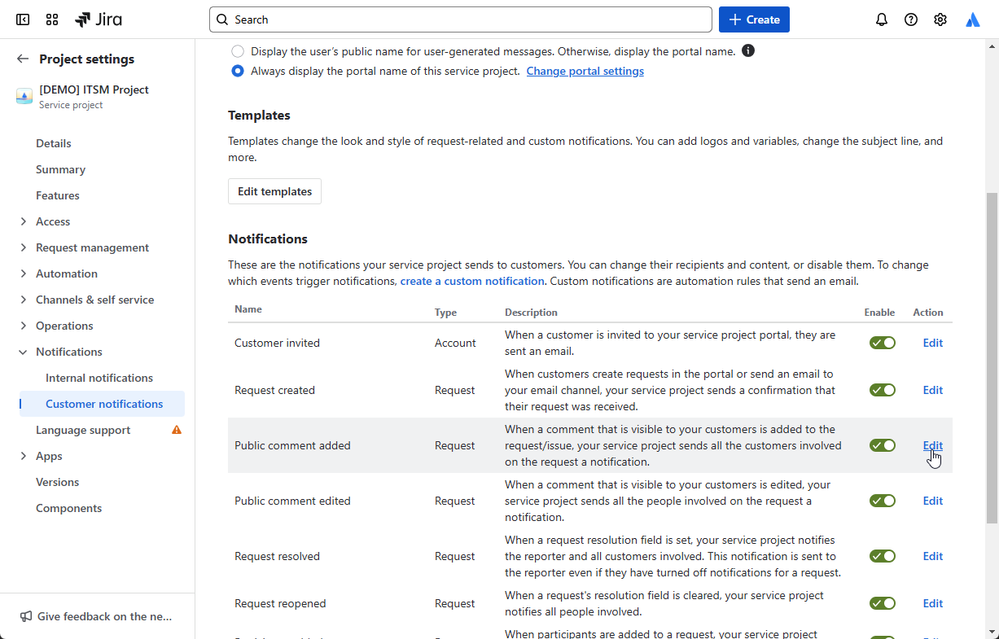Click the Language support warning icon
The width and height of the screenshot is (999, 639).
tap(176, 430)
